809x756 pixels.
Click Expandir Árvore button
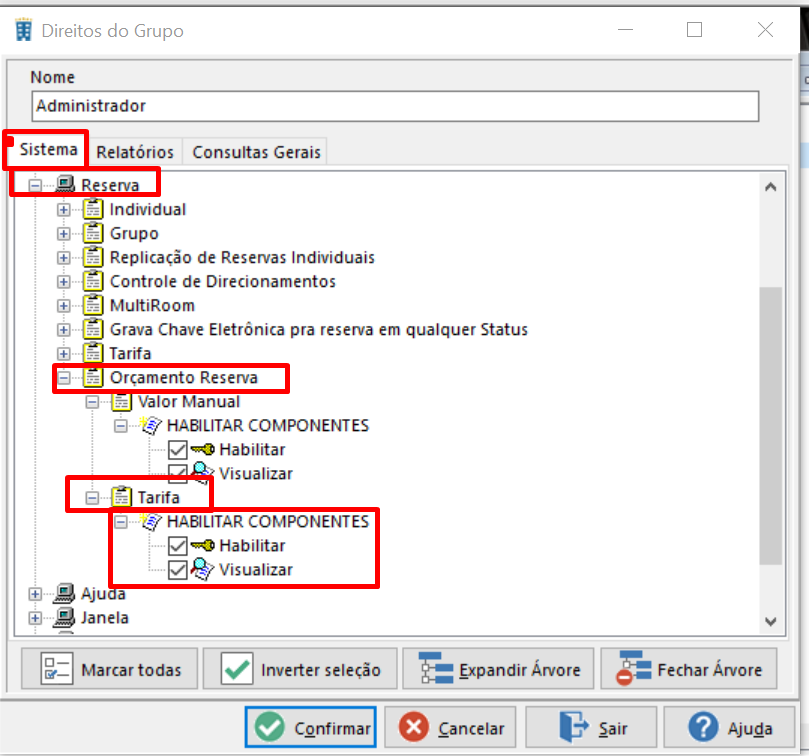pyautogui.click(x=498, y=669)
